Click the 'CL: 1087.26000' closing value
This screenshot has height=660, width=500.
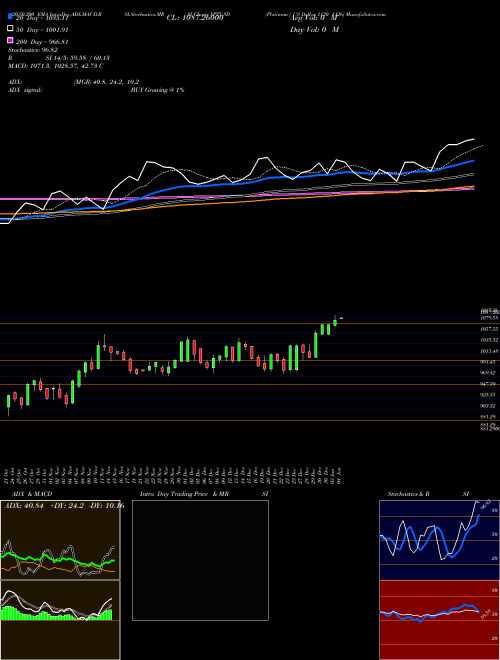(x=195, y=18)
